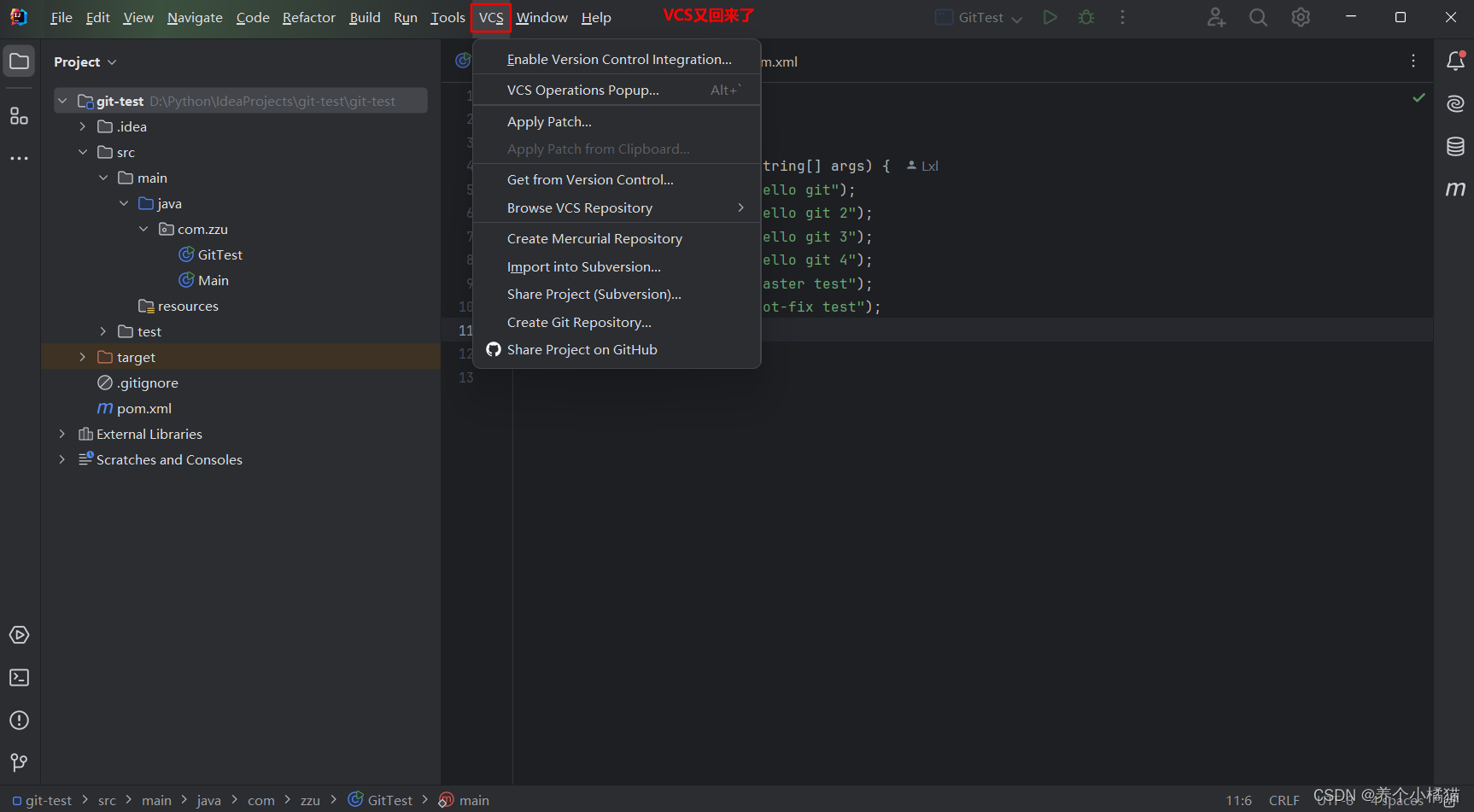Show more tool windows ellipsis
Image resolution: width=1474 pixels, height=812 pixels.
tap(19, 159)
